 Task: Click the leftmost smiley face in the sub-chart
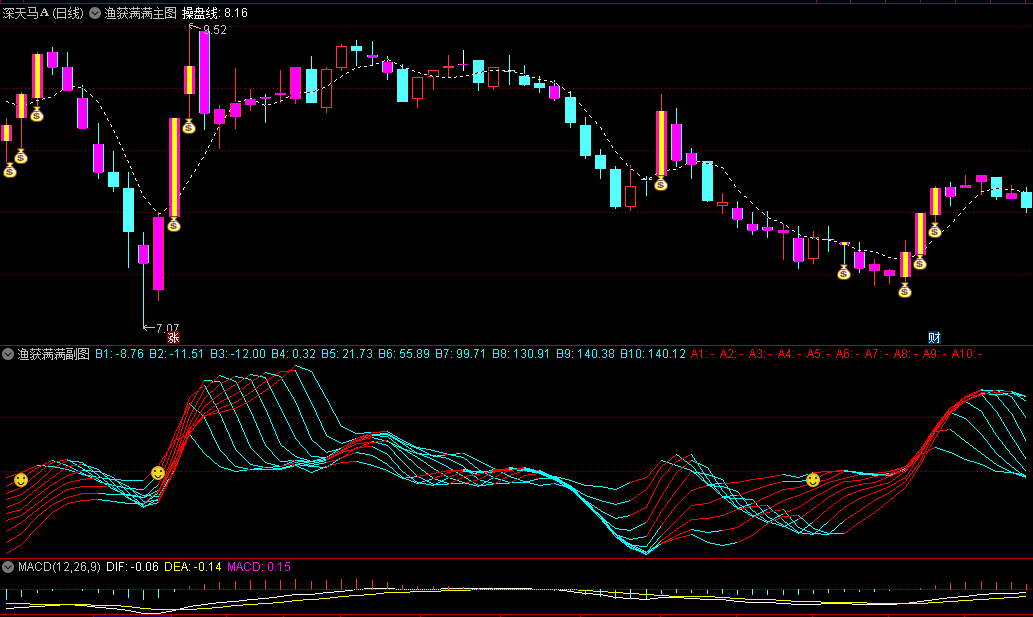click(20, 481)
